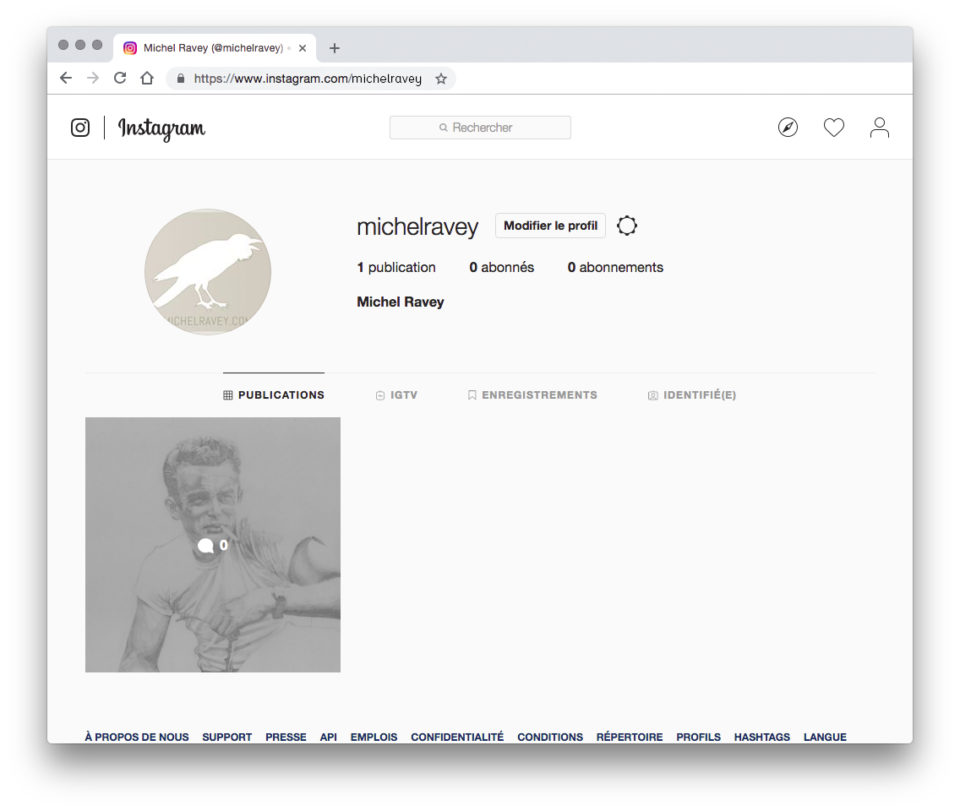Open the activity heart icon
The height and width of the screenshot is (811, 960).
point(834,127)
